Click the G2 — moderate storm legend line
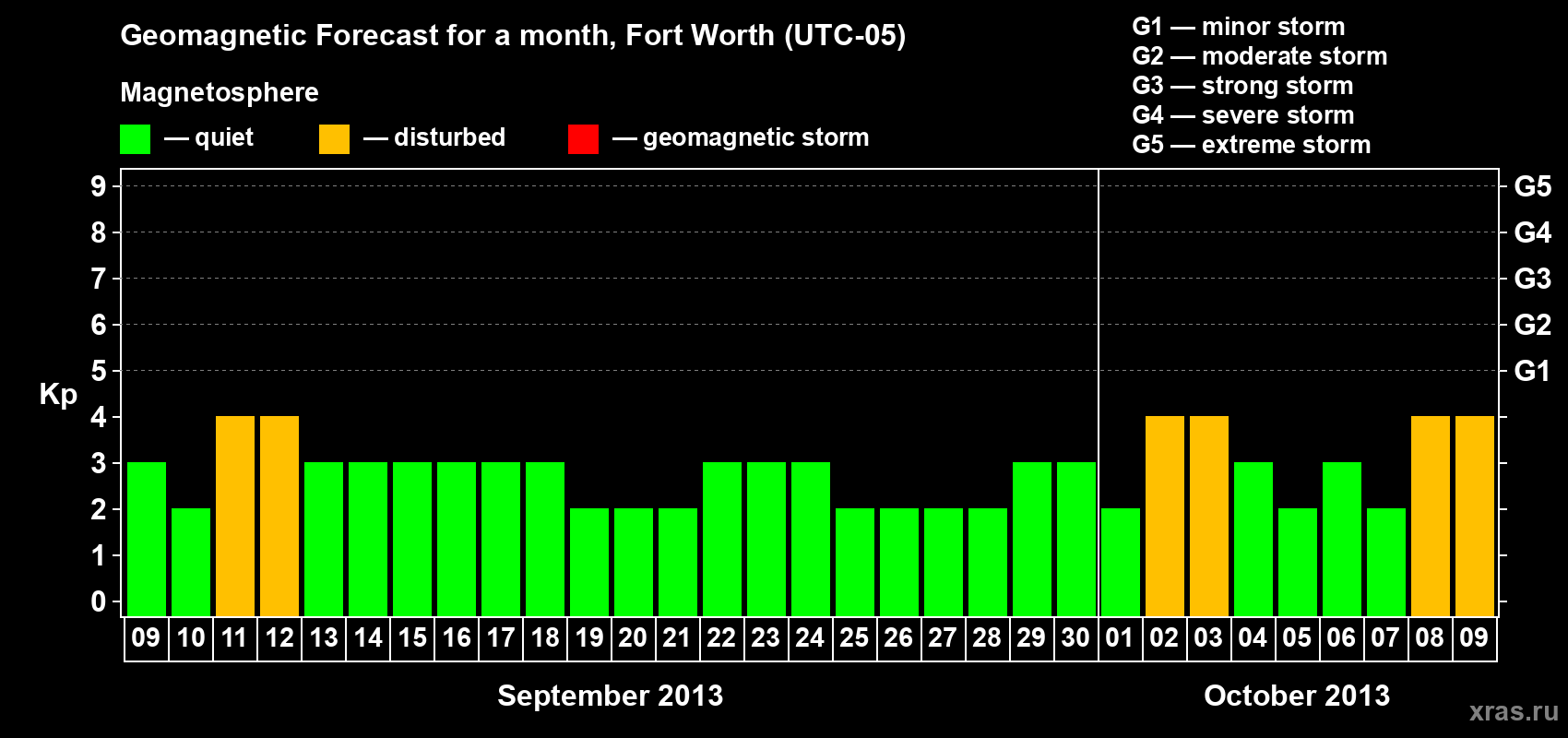 click(x=1259, y=56)
